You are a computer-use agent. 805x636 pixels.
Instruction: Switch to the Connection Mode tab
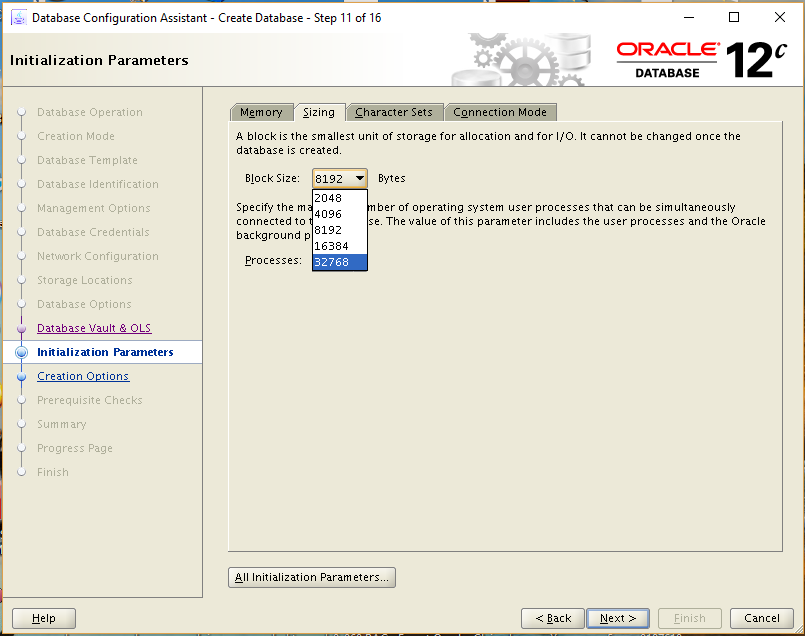[500, 112]
